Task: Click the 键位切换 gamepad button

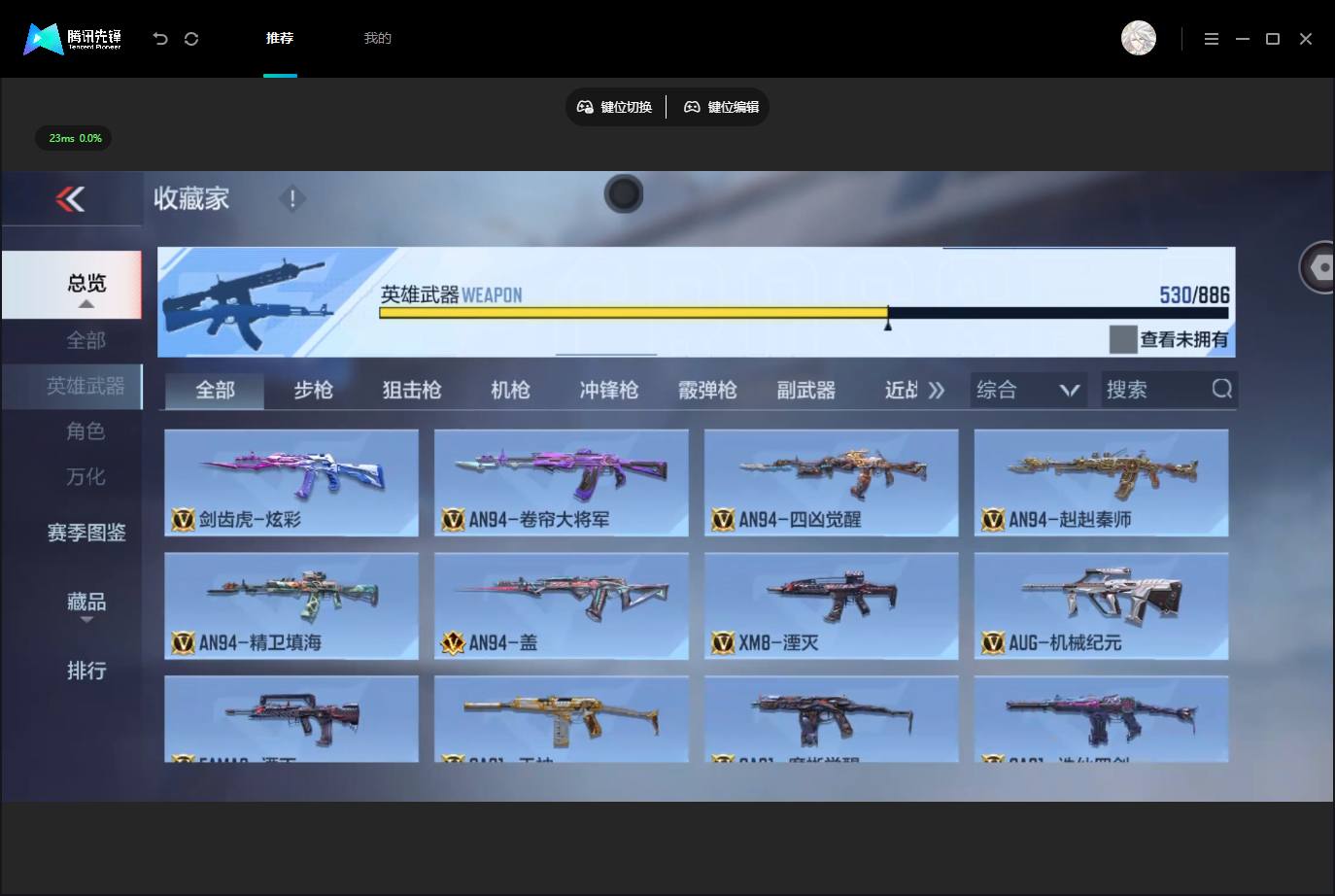Action: click(x=614, y=107)
